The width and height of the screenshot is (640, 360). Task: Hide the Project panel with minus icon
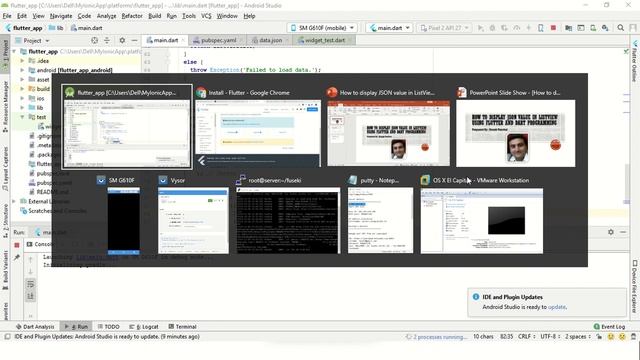click(x=134, y=40)
